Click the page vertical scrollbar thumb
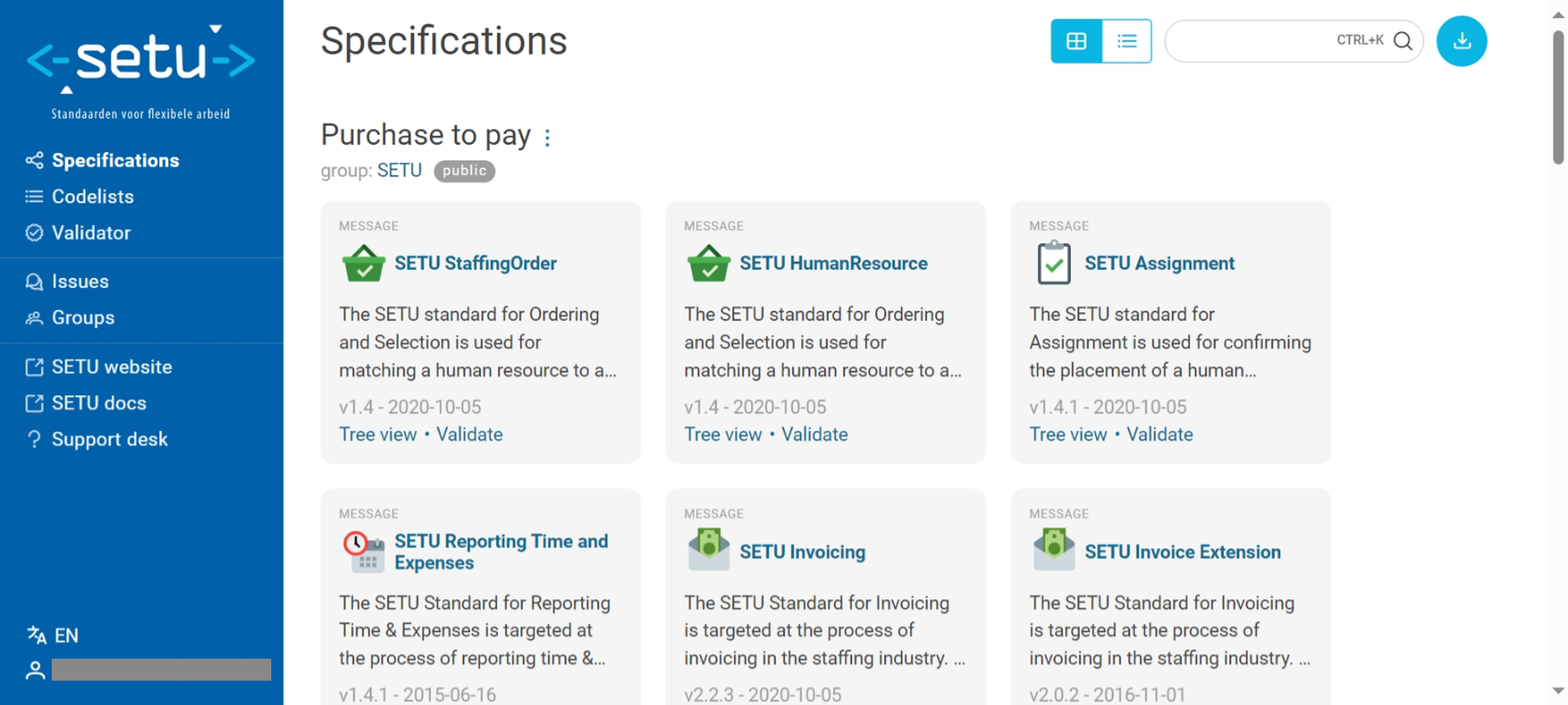Screen dimensions: 1568x705 coord(1558,97)
